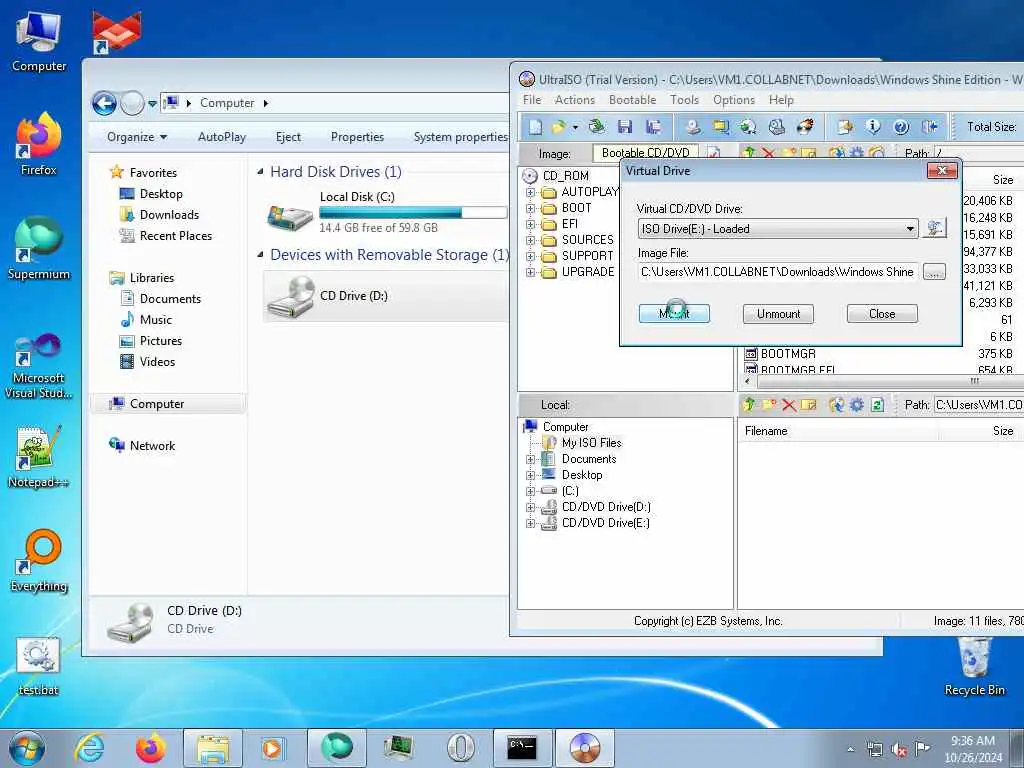Viewport: 1024px width, 768px height.
Task: Click the volume icon in system tray
Action: 899,750
